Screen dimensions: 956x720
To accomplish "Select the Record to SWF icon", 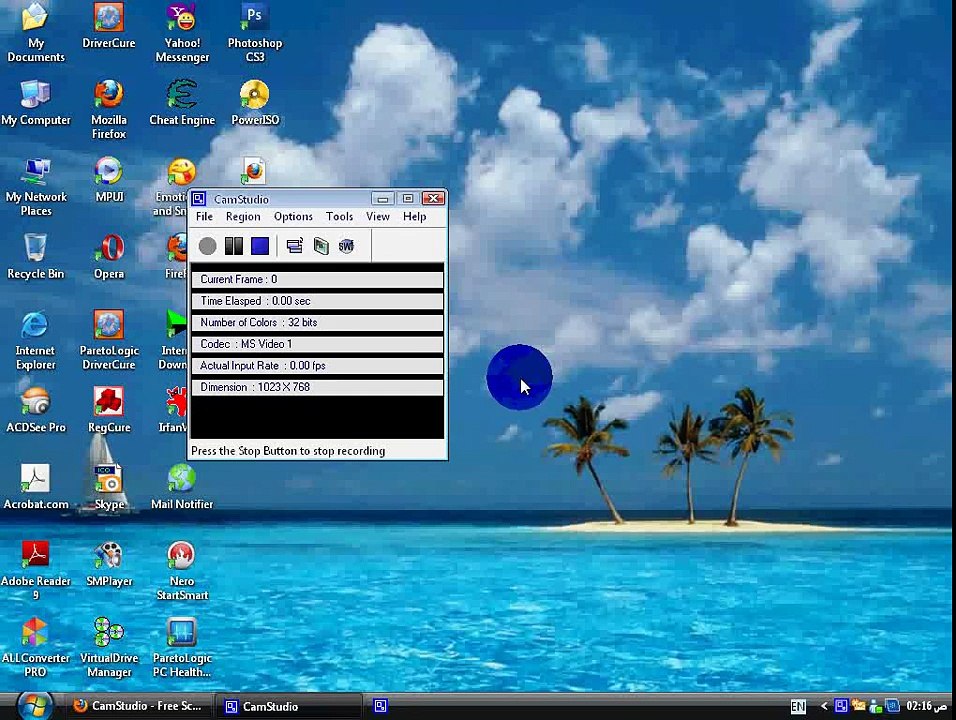I will (x=346, y=246).
